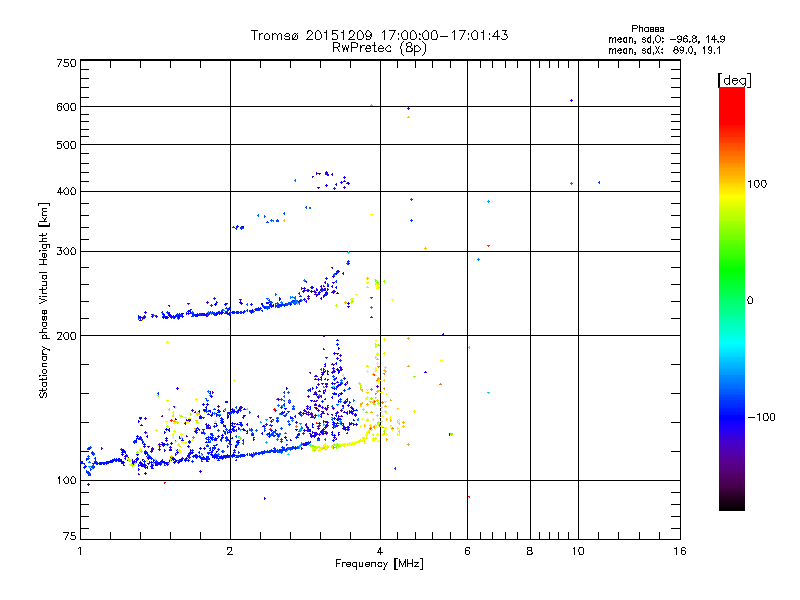Click the '[deg]' colorbar unit label
800x600 pixels.
(x=734, y=80)
